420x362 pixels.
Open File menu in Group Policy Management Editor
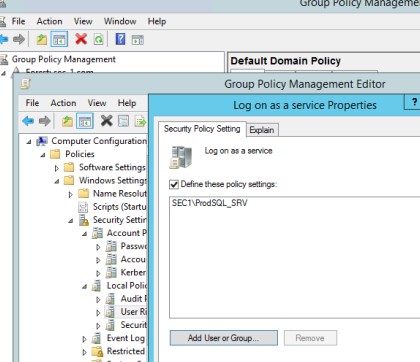click(x=32, y=103)
